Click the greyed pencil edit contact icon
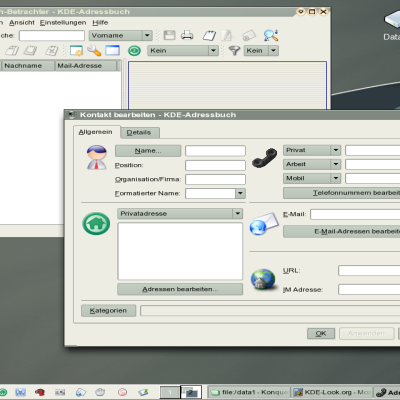The image size is (400, 400). (x=227, y=35)
